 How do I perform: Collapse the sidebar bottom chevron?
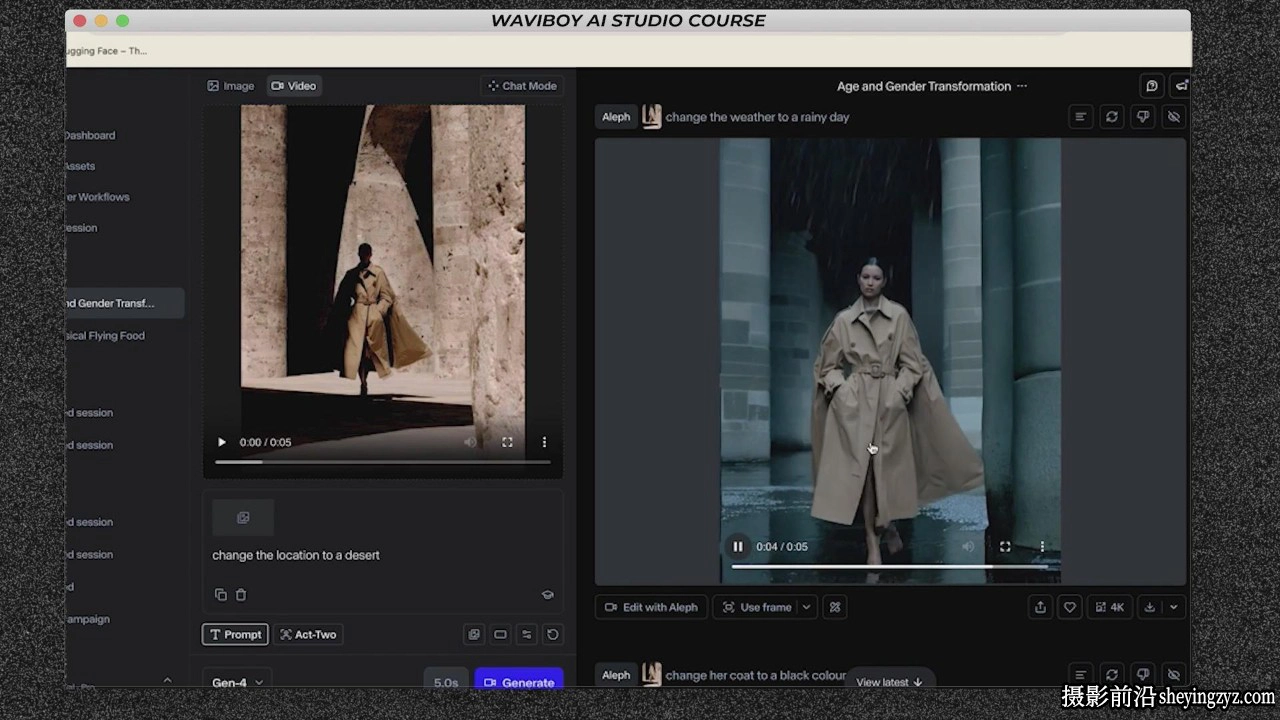pos(167,681)
